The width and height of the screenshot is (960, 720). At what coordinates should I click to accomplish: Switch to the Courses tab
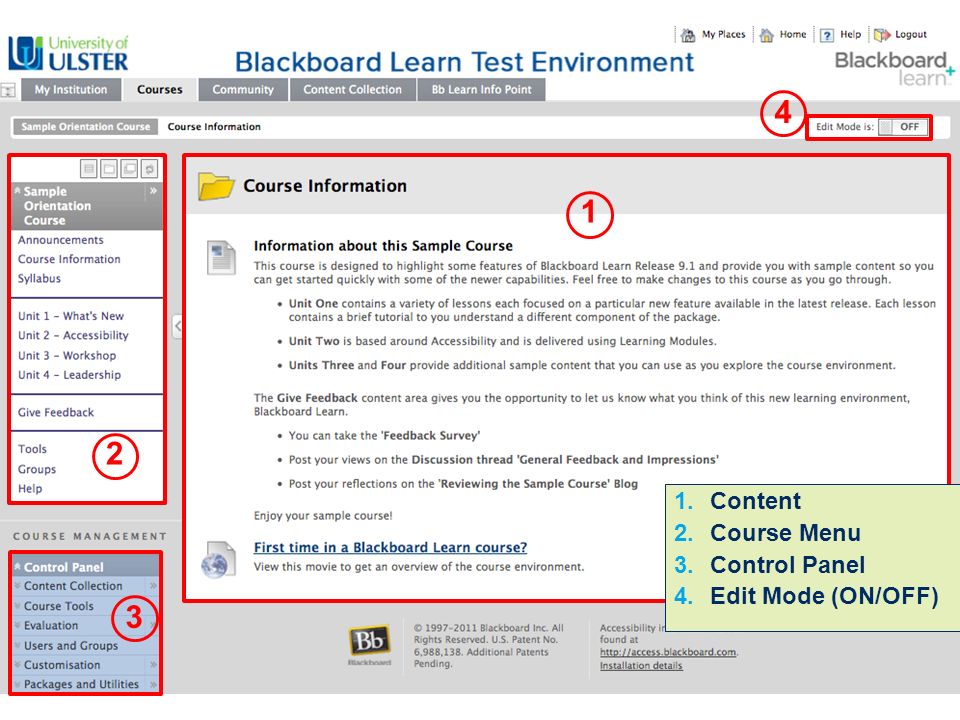point(160,89)
